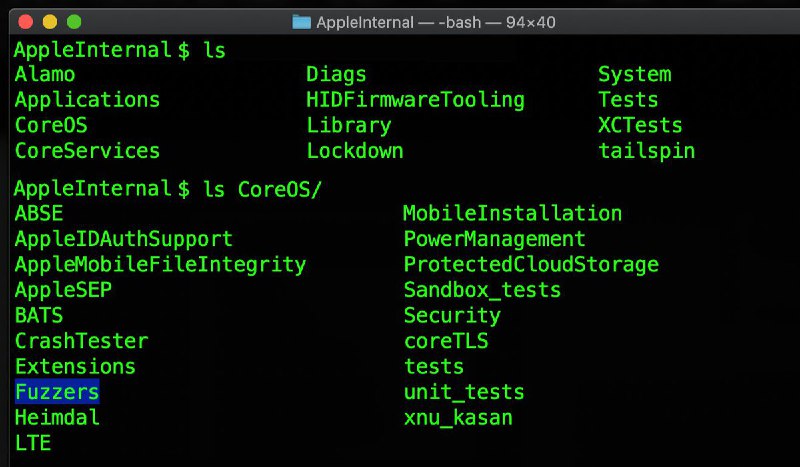Image resolution: width=800 pixels, height=467 pixels.
Task: Click the 'tests' entry under coreTLS
Action: (434, 366)
